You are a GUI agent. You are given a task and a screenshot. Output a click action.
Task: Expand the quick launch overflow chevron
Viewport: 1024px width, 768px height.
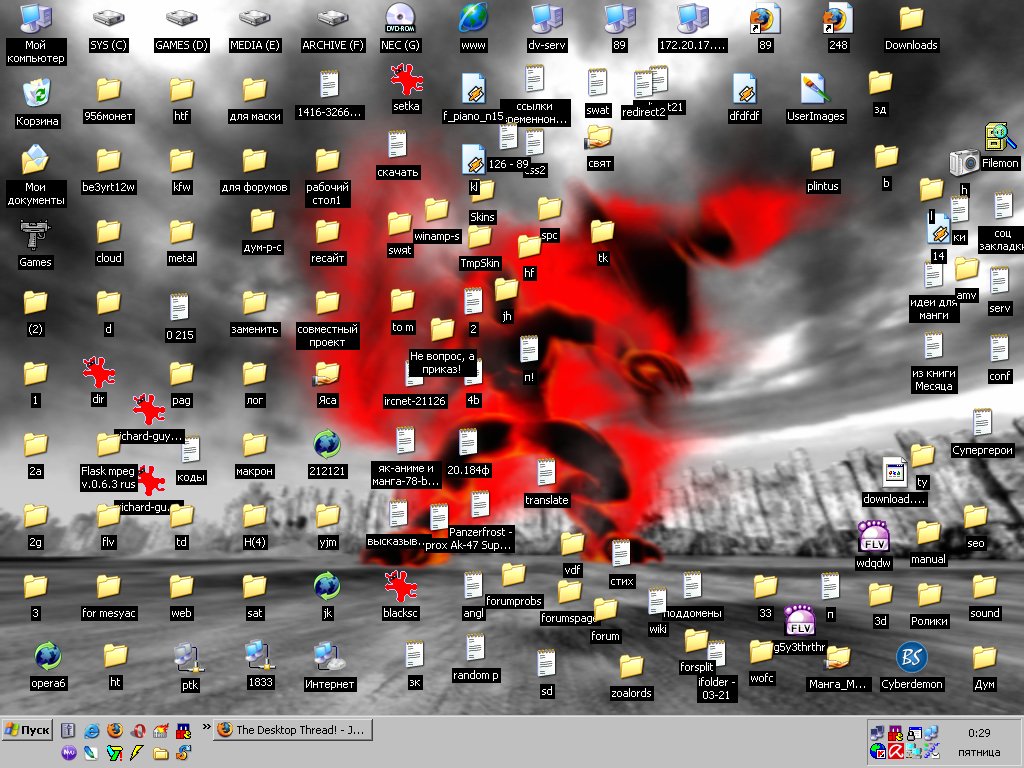[206, 726]
